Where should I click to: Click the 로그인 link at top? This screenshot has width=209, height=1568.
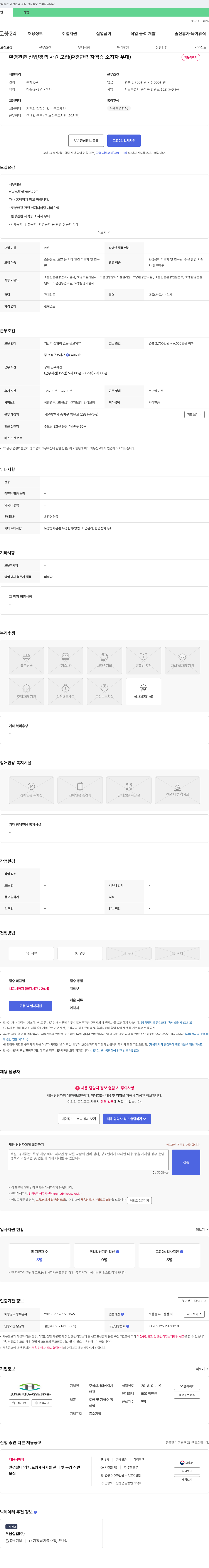click(195, 21)
